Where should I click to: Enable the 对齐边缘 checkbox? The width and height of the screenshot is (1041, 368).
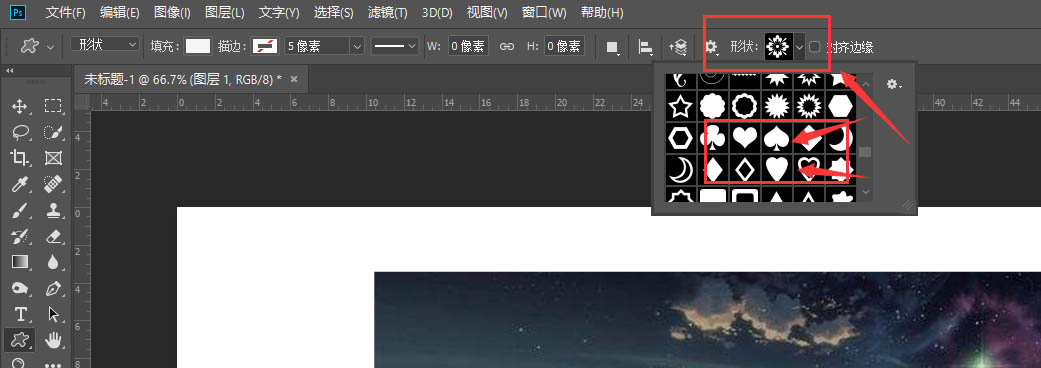coord(815,46)
